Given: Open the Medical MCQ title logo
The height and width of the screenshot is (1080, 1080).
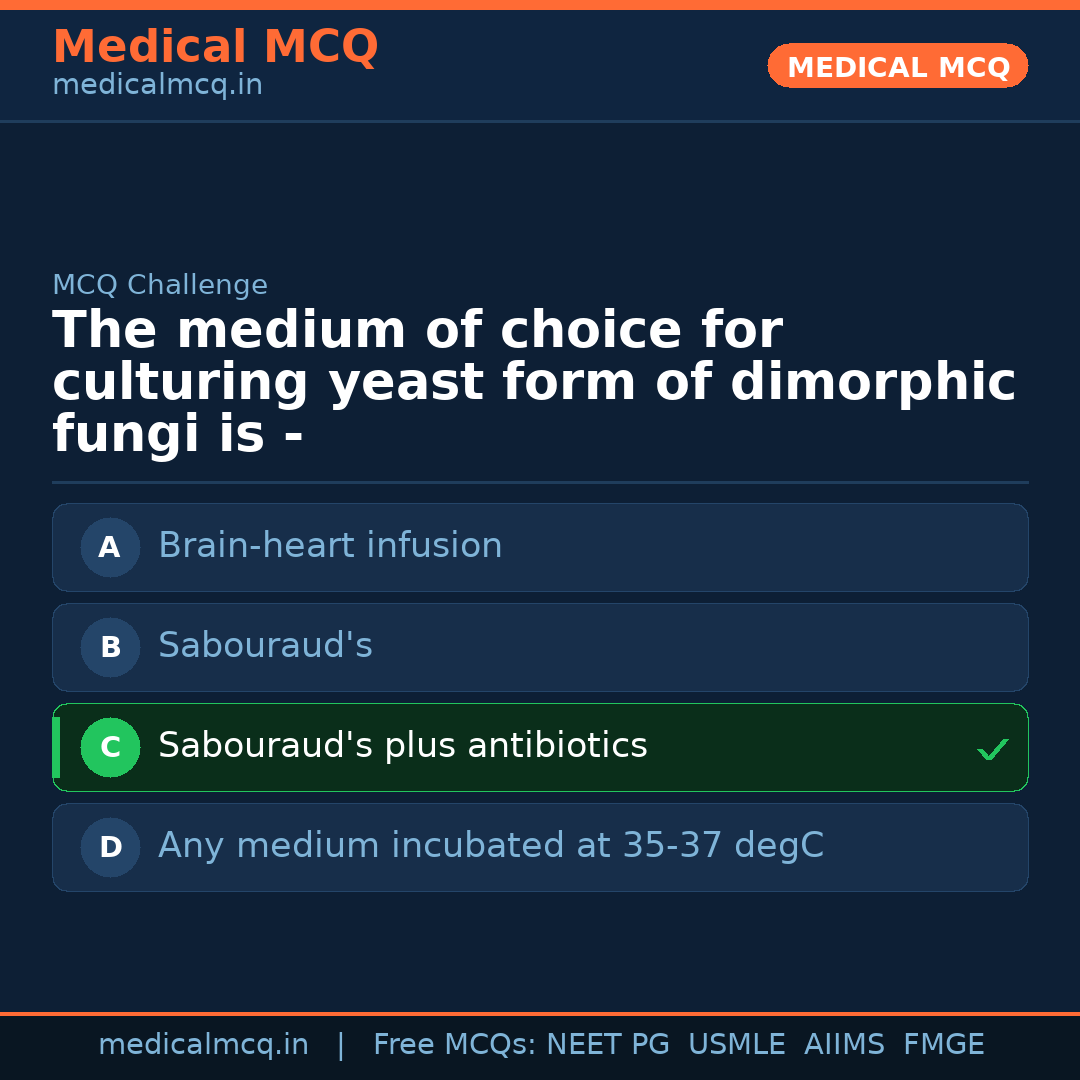Looking at the screenshot, I should click(215, 47).
